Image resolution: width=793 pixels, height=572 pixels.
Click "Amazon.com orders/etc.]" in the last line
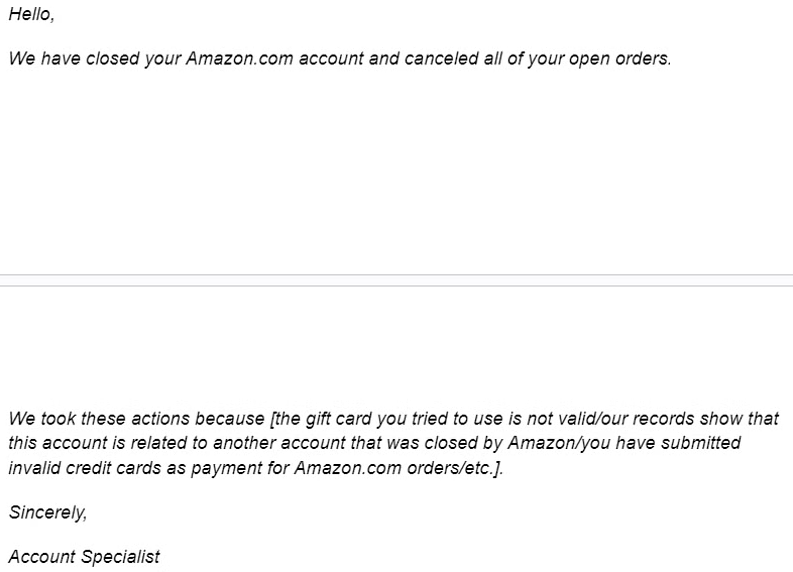tap(399, 468)
